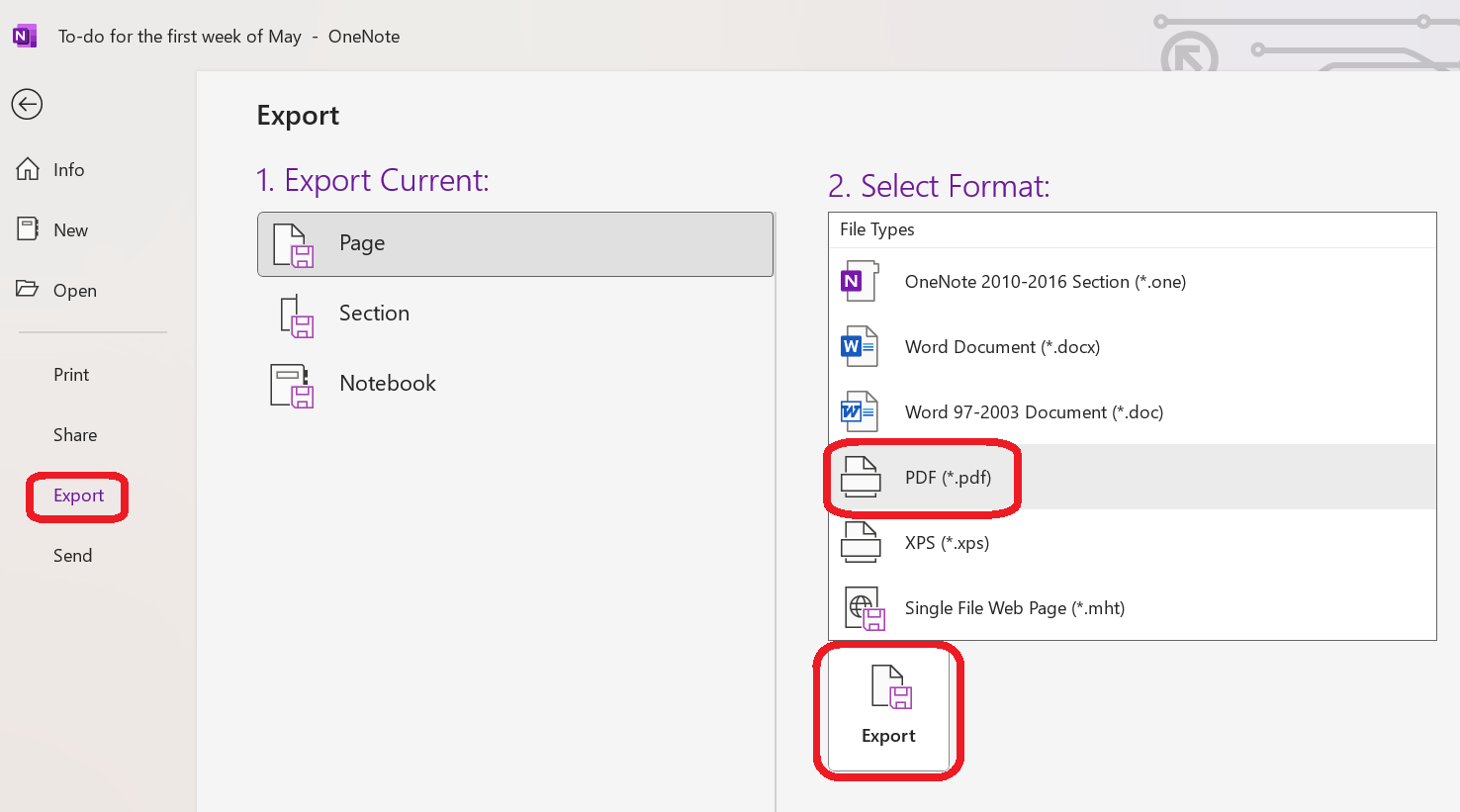Click the Page export icon
This screenshot has width=1460, height=812.
tap(292, 244)
